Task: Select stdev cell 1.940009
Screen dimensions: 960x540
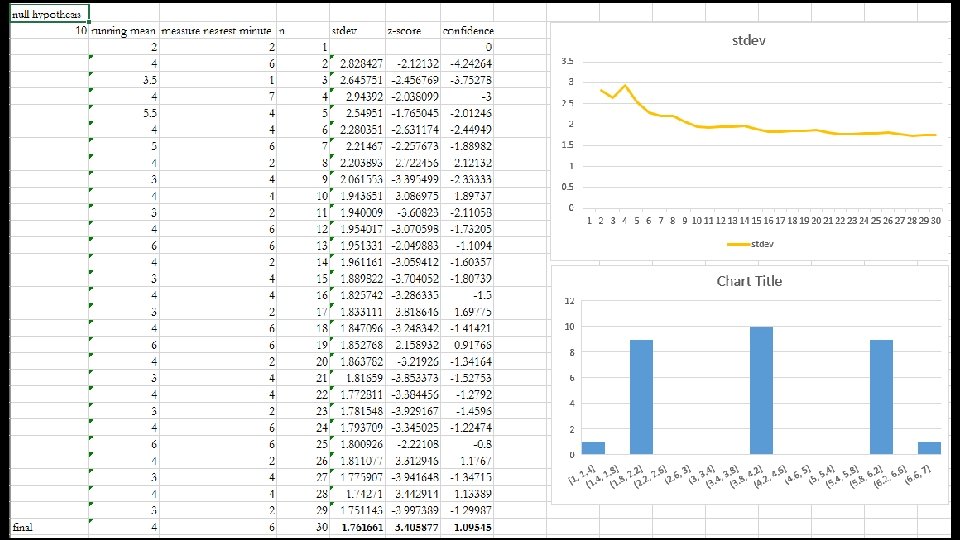Action: click(x=357, y=212)
